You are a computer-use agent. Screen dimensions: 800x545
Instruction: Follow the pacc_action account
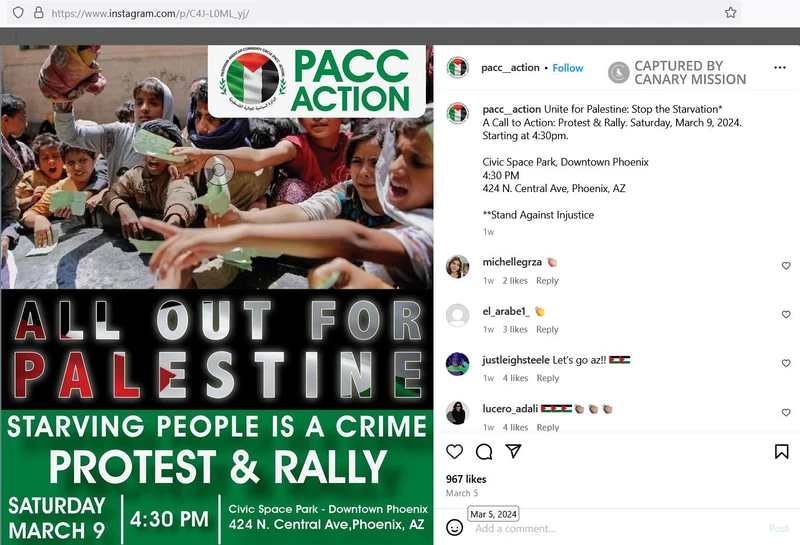coord(567,68)
